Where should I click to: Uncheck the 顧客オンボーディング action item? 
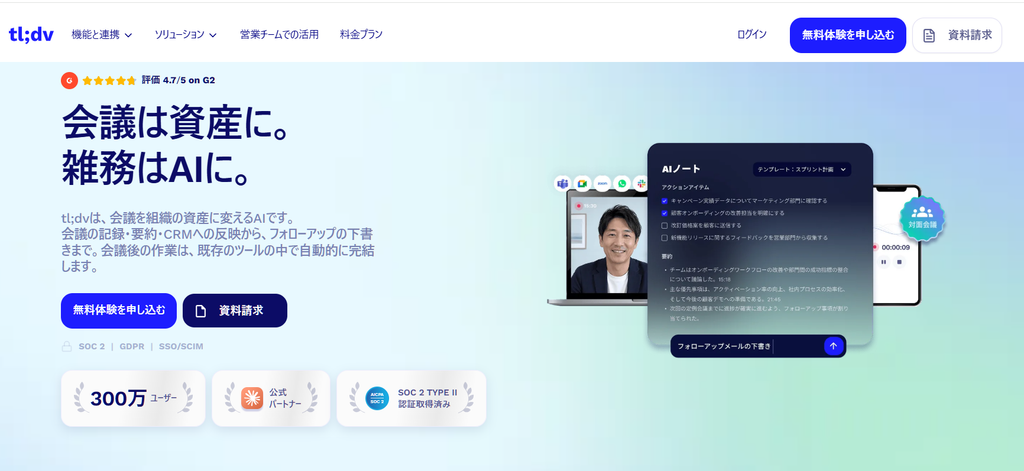click(665, 213)
